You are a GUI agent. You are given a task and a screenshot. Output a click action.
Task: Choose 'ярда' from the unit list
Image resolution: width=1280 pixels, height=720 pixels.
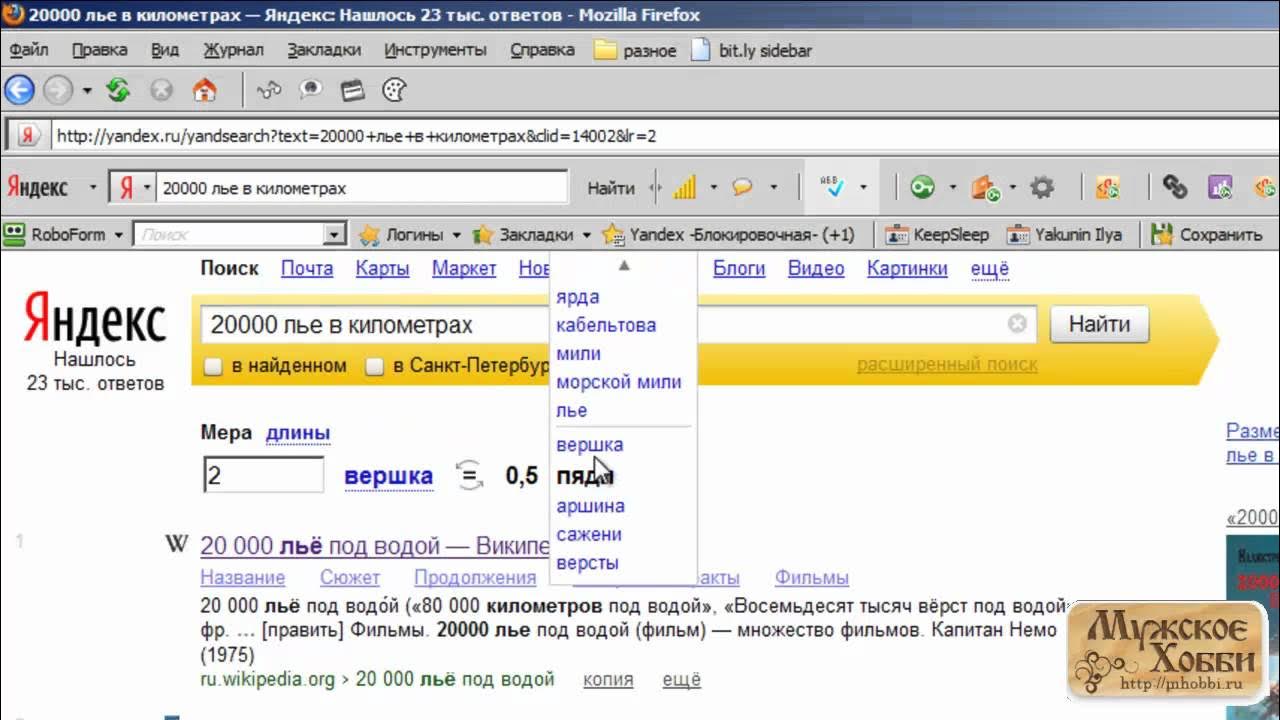pyautogui.click(x=578, y=297)
